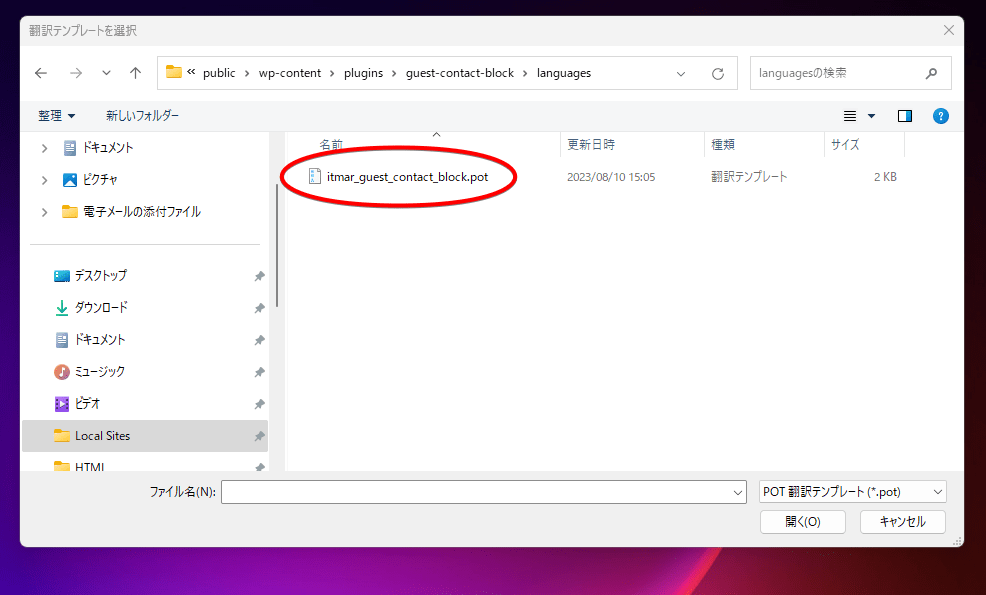Click the 翻訳テンプレート type cell
This screenshot has width=986, height=595.
pyautogui.click(x=749, y=177)
